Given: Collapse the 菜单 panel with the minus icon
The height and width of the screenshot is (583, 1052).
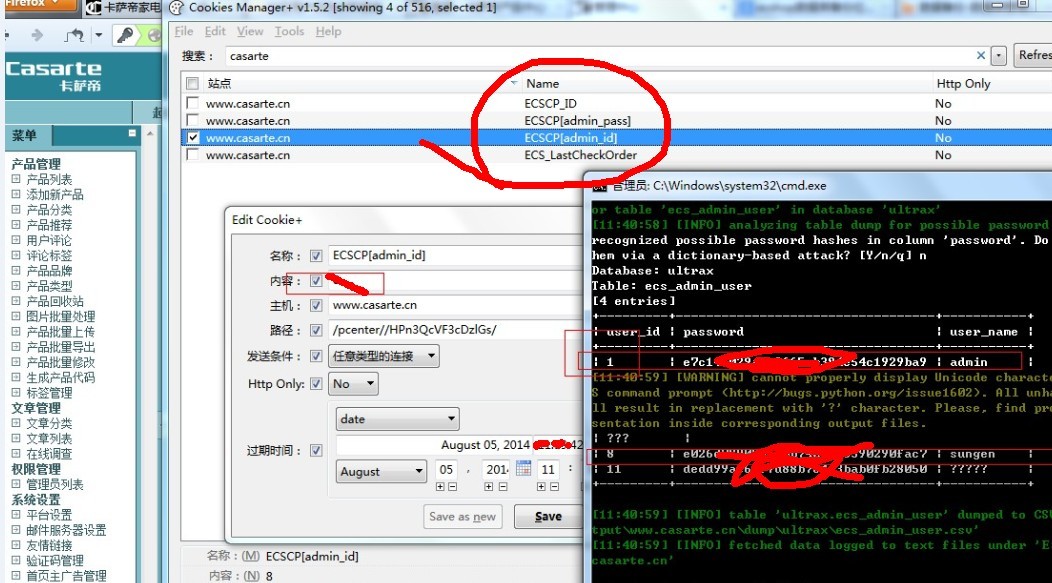Looking at the screenshot, I should (x=132, y=134).
